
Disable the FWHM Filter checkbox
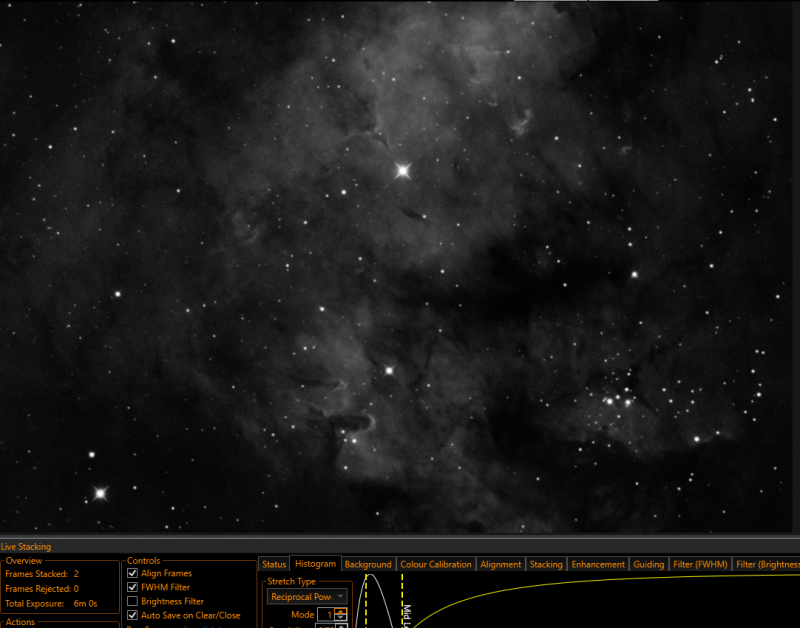[132, 587]
